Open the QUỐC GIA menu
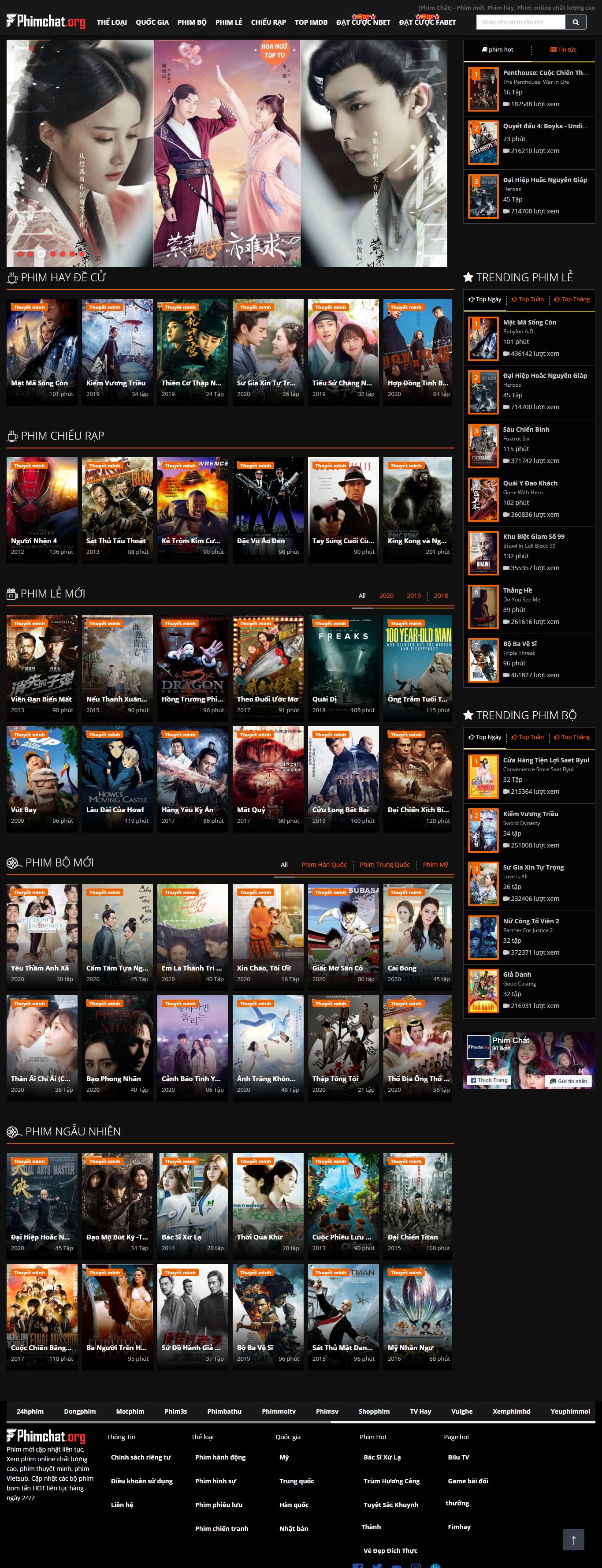 tap(152, 22)
